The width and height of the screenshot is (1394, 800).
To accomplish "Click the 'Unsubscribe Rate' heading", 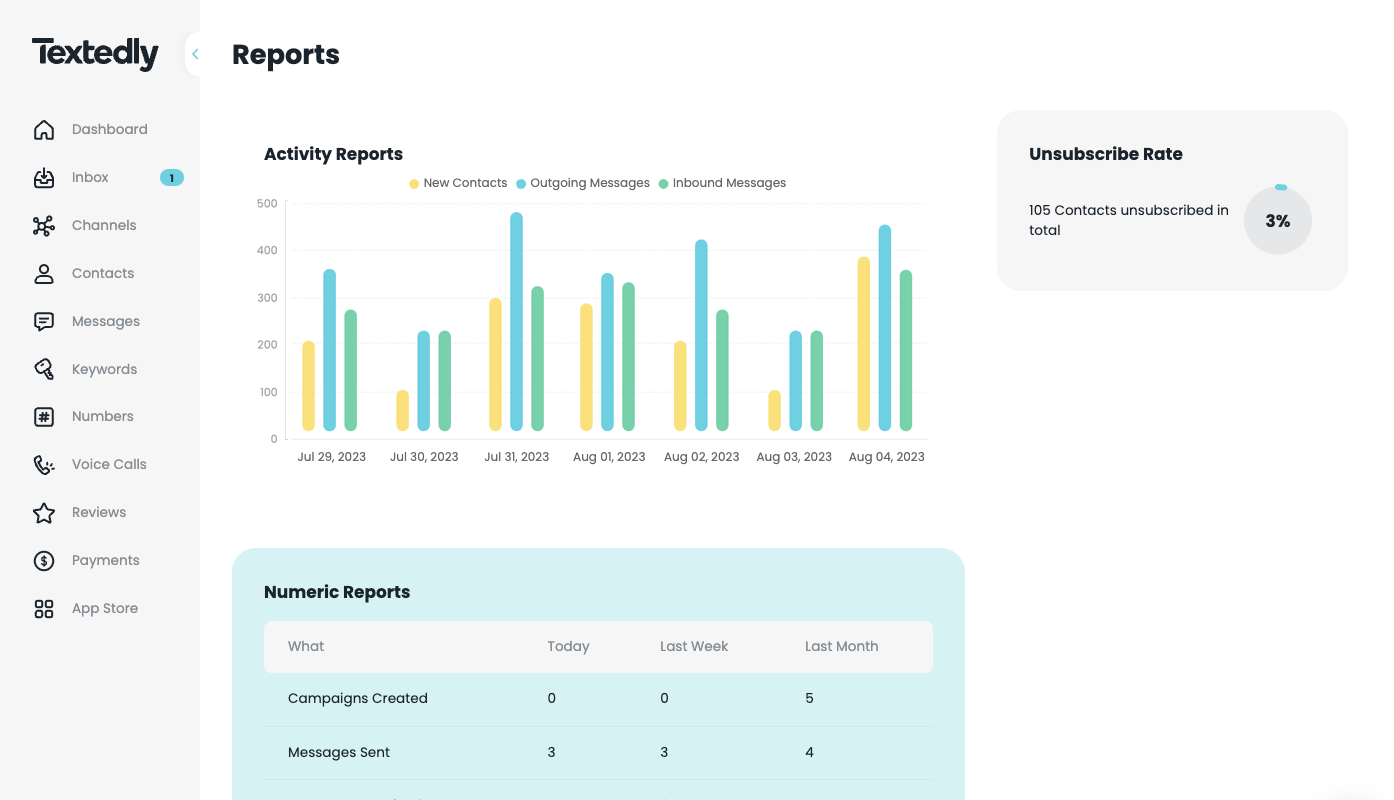I will (x=1106, y=154).
